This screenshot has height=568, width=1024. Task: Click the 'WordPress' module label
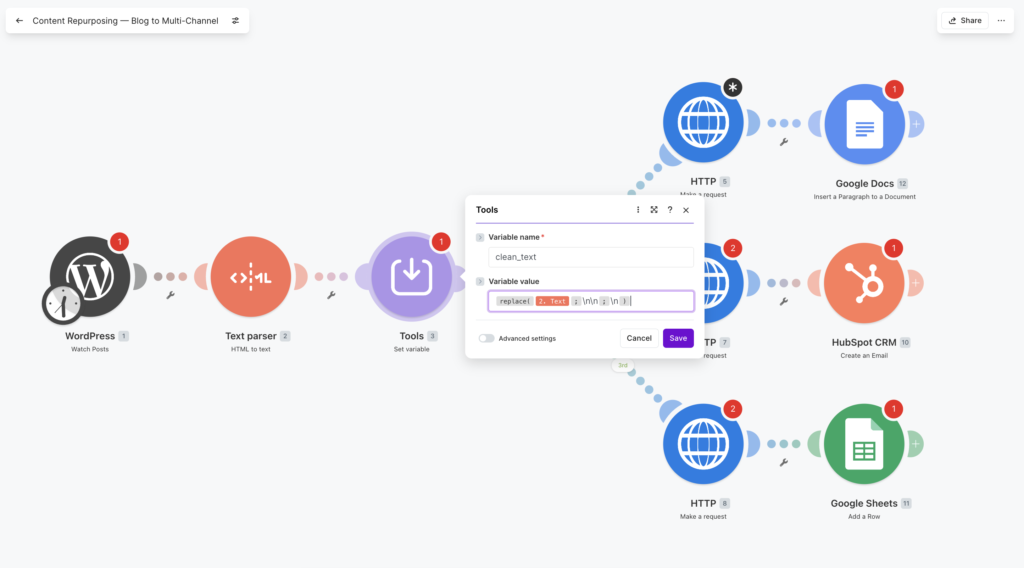pyautogui.click(x=90, y=336)
